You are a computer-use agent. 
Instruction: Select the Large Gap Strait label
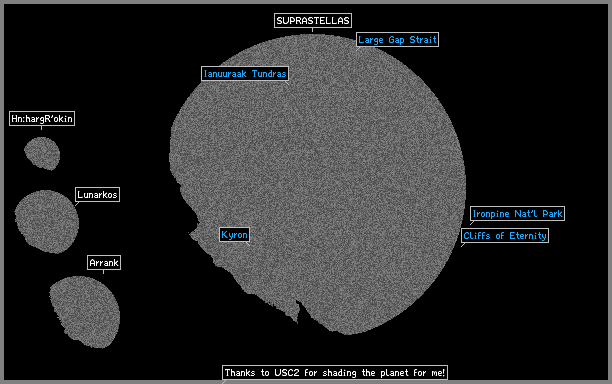tap(397, 40)
